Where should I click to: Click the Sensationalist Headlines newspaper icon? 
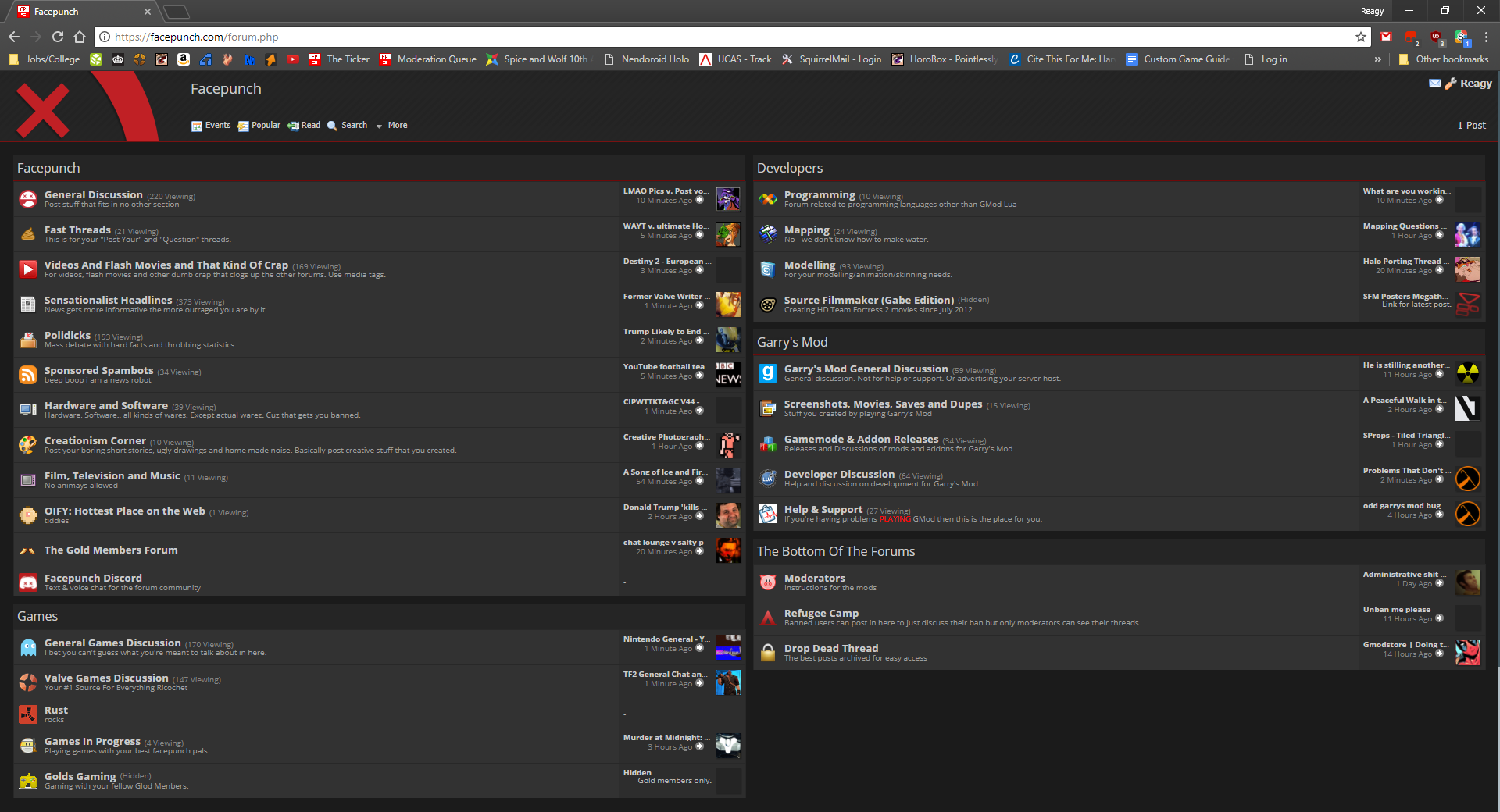pos(28,304)
